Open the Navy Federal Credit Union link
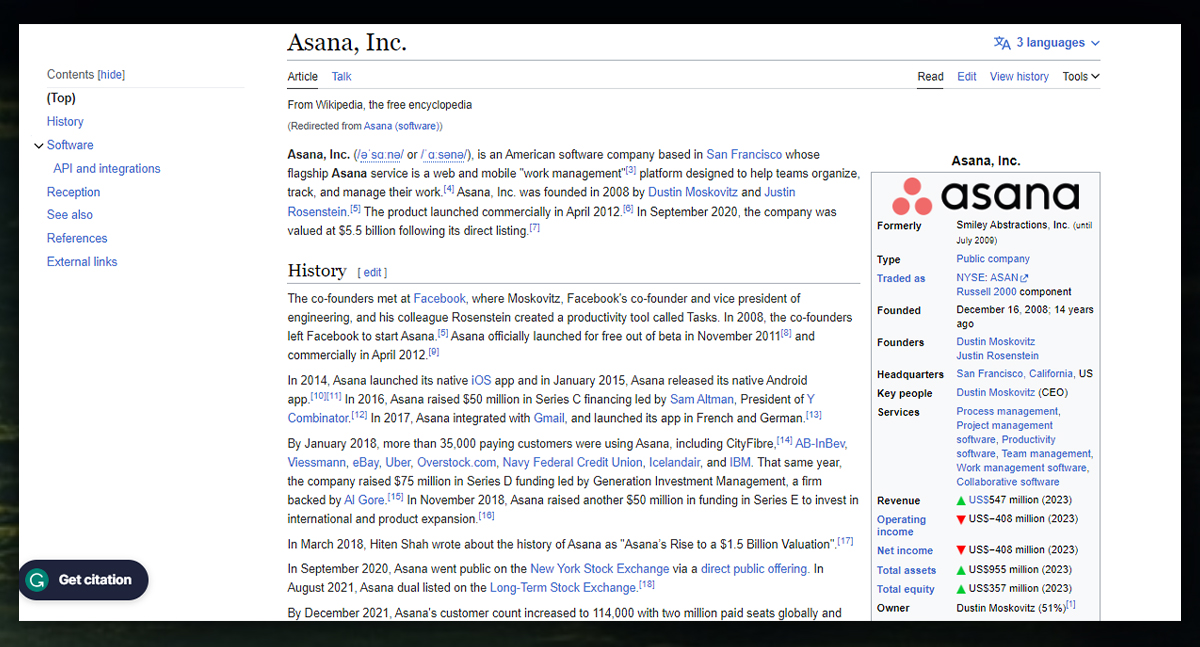1200x647 pixels. [572, 463]
